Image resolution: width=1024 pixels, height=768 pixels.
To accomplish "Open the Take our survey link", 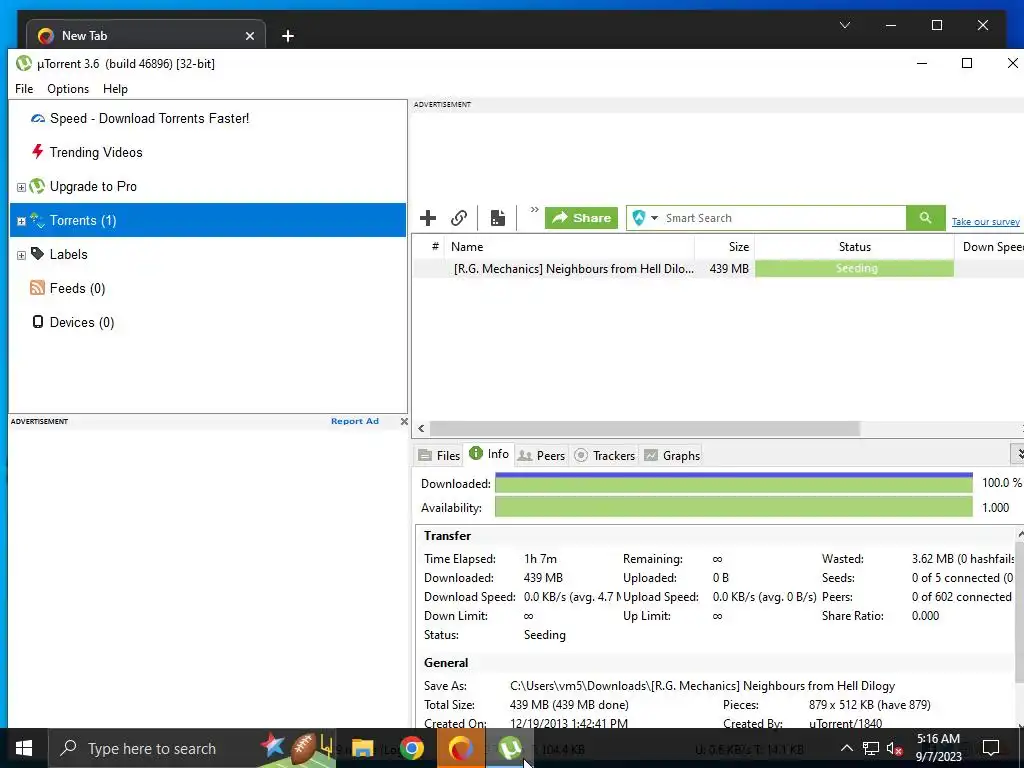I will tap(985, 222).
